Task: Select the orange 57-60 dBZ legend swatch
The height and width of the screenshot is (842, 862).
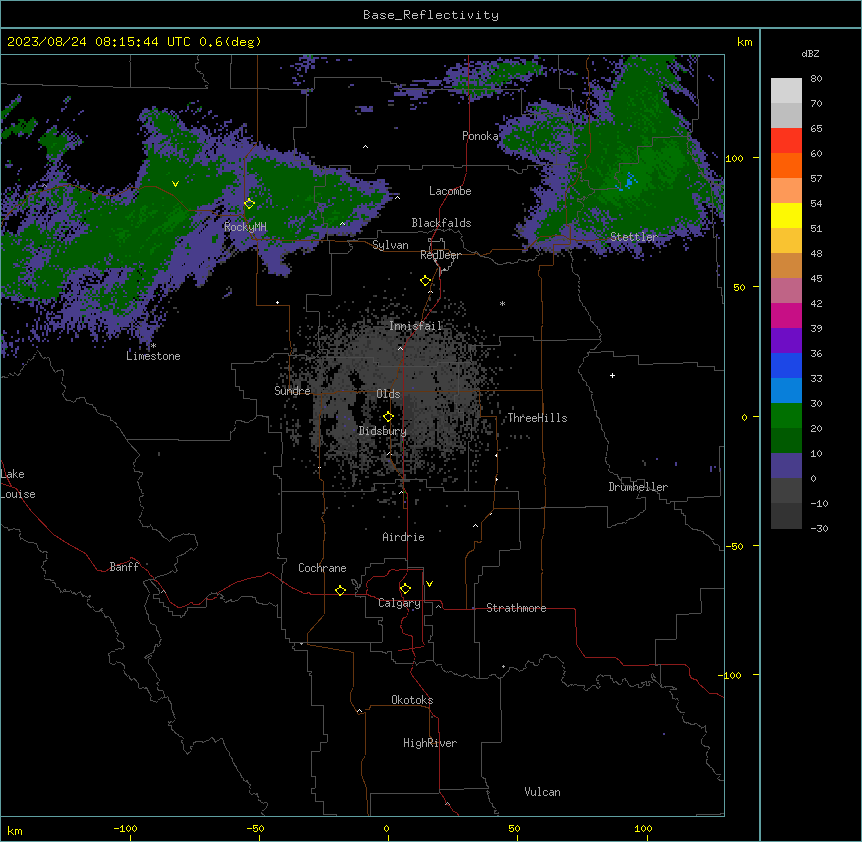Action: [x=786, y=165]
